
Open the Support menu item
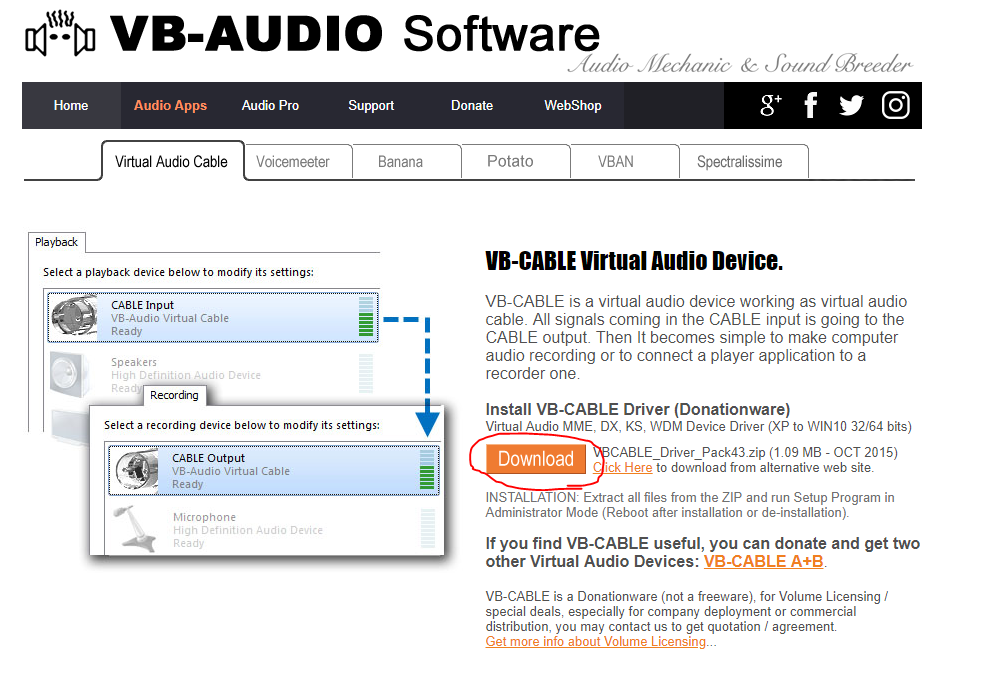pos(371,105)
